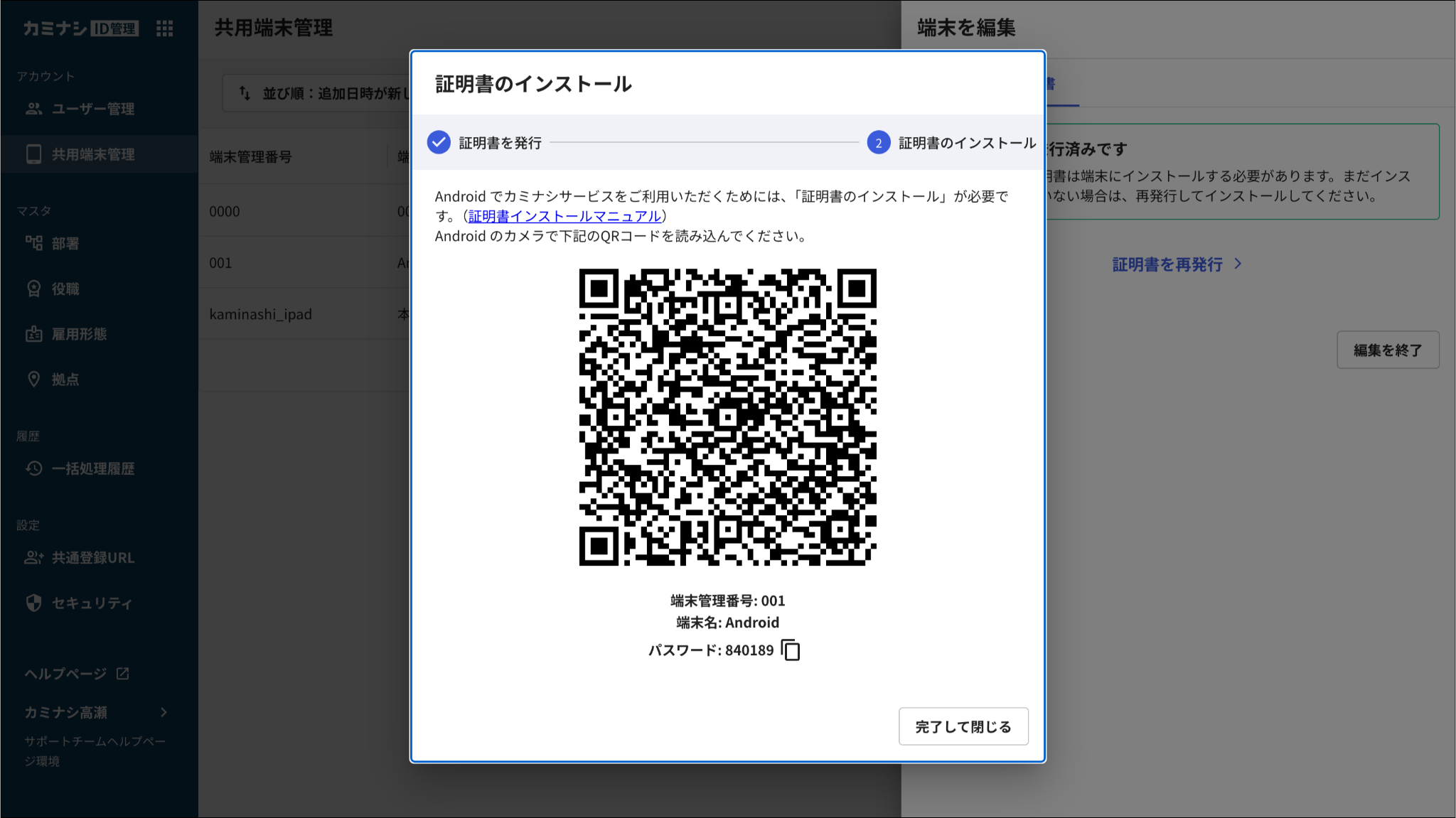
Task: Open 雇用形態 in the sidebar menu
Action: click(79, 334)
